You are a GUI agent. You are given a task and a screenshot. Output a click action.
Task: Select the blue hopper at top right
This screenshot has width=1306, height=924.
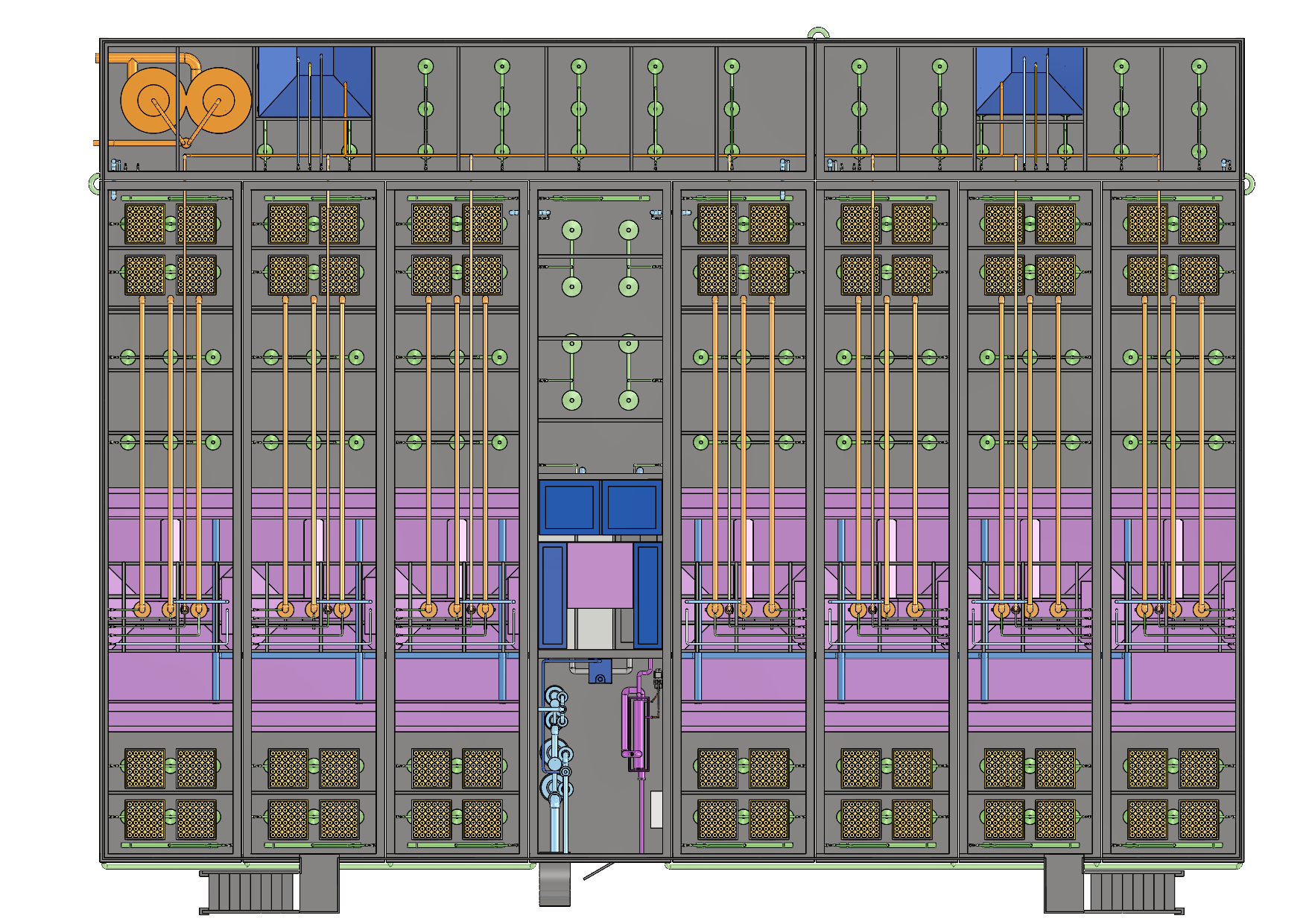point(1030,80)
